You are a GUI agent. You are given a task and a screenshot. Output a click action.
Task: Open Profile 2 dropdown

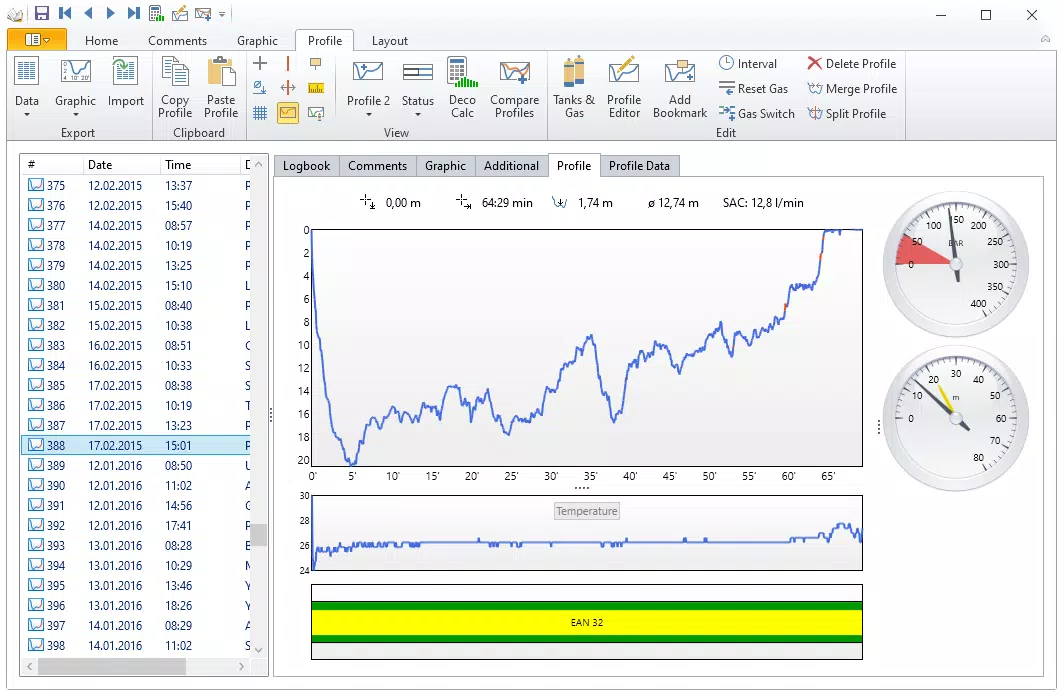[x=368, y=87]
